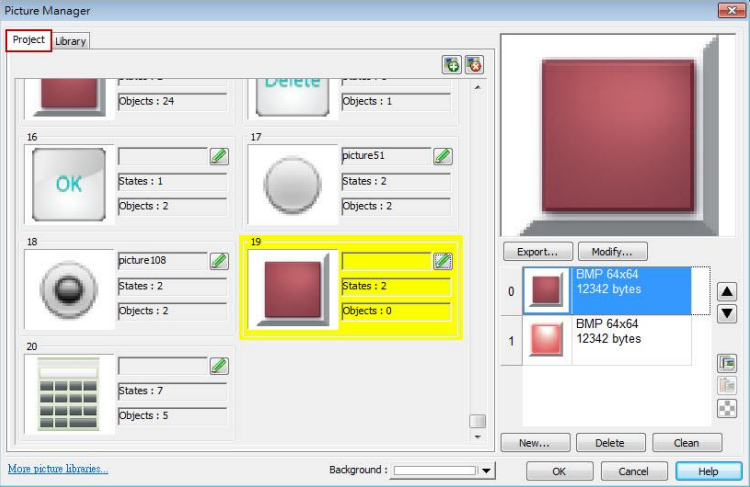The width and height of the screenshot is (750, 487).
Task: Click the pencil edit icon for picture 16
Action: (x=219, y=156)
